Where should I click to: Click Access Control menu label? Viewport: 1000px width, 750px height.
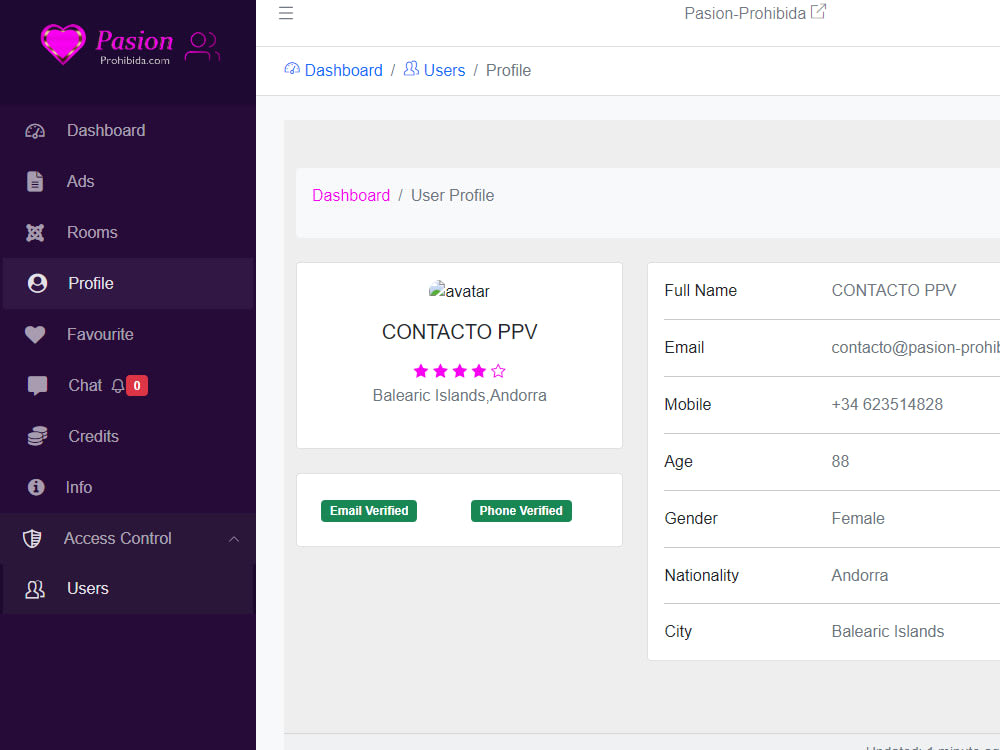point(117,538)
